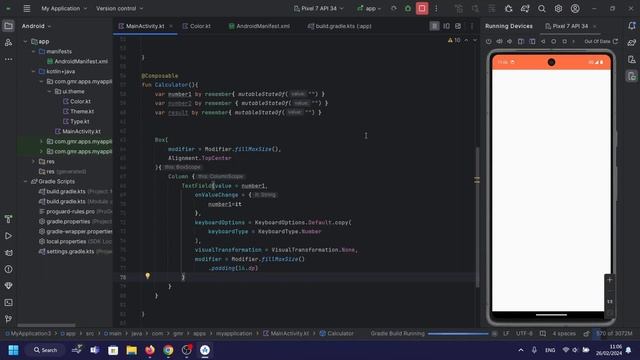Open the Notifications bell
The height and width of the screenshot is (360, 640).
[631, 26]
